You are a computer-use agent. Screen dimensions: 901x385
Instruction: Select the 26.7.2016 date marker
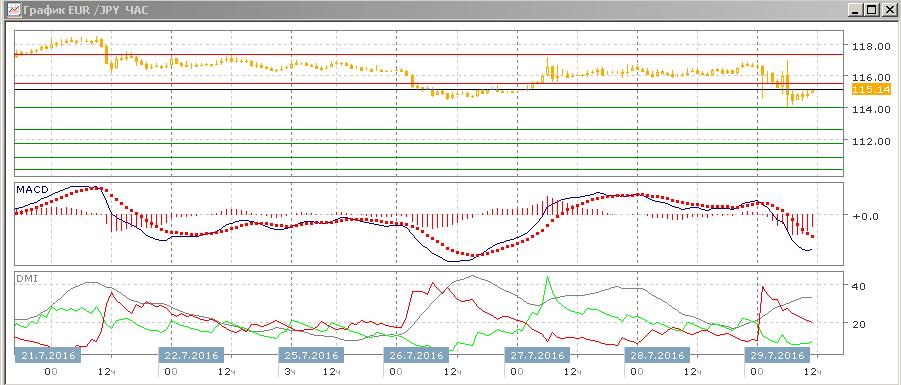(x=416, y=355)
